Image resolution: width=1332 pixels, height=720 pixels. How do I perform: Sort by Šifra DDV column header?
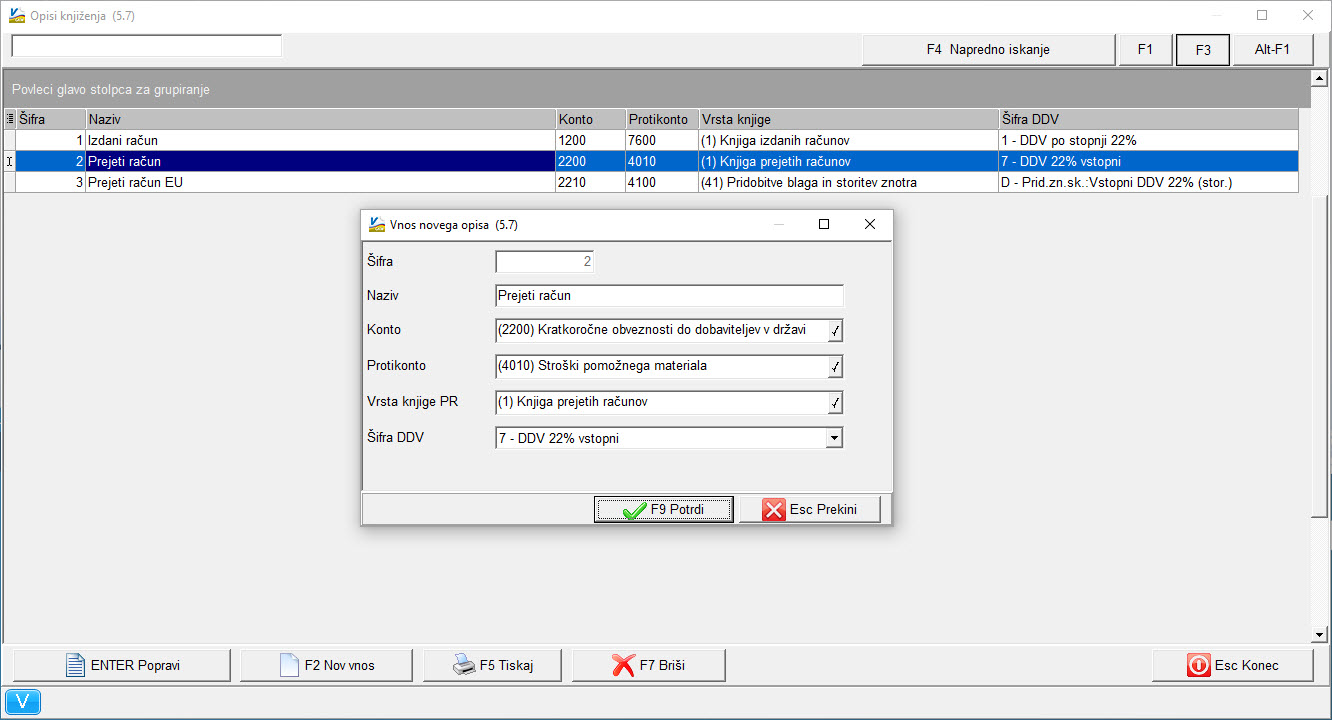(1148, 119)
